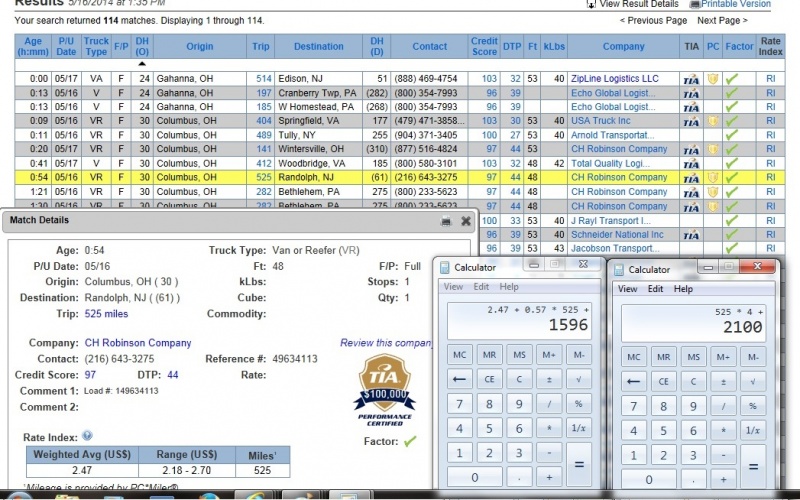Viewport: 800px width, 500px height.
Task: Open ZipLine Logistics LLC company link
Action: pos(615,79)
